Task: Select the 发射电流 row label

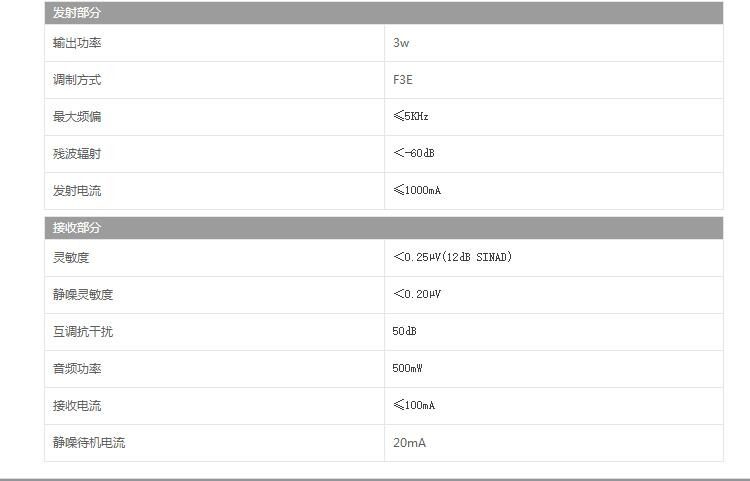Action: pos(77,191)
